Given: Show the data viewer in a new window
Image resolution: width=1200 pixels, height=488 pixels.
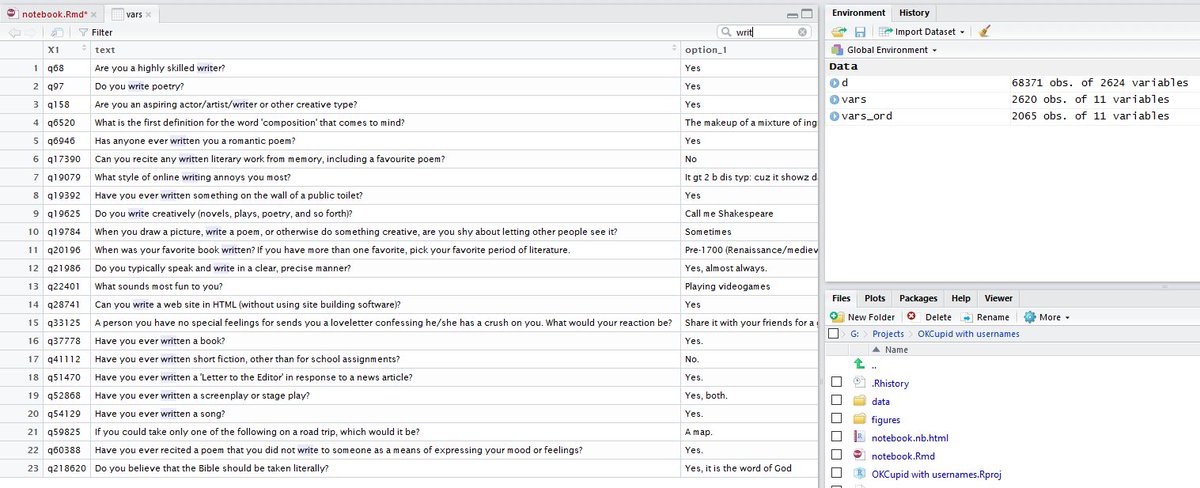Looking at the screenshot, I should point(58,32).
